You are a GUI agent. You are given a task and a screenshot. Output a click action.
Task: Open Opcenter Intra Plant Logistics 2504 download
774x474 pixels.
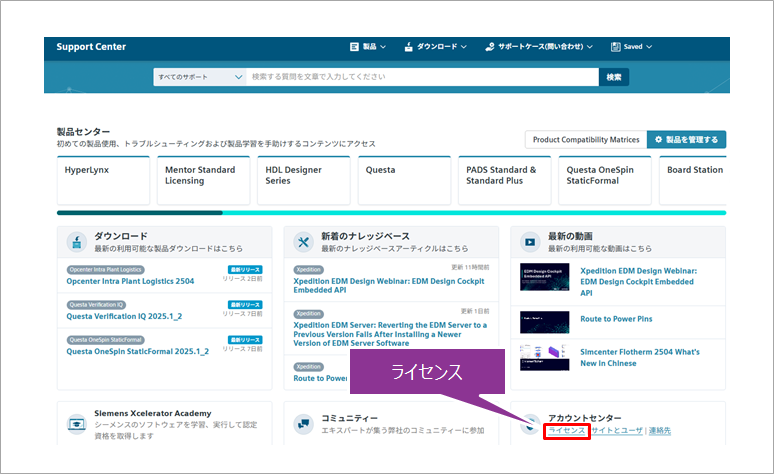[x=130, y=281]
